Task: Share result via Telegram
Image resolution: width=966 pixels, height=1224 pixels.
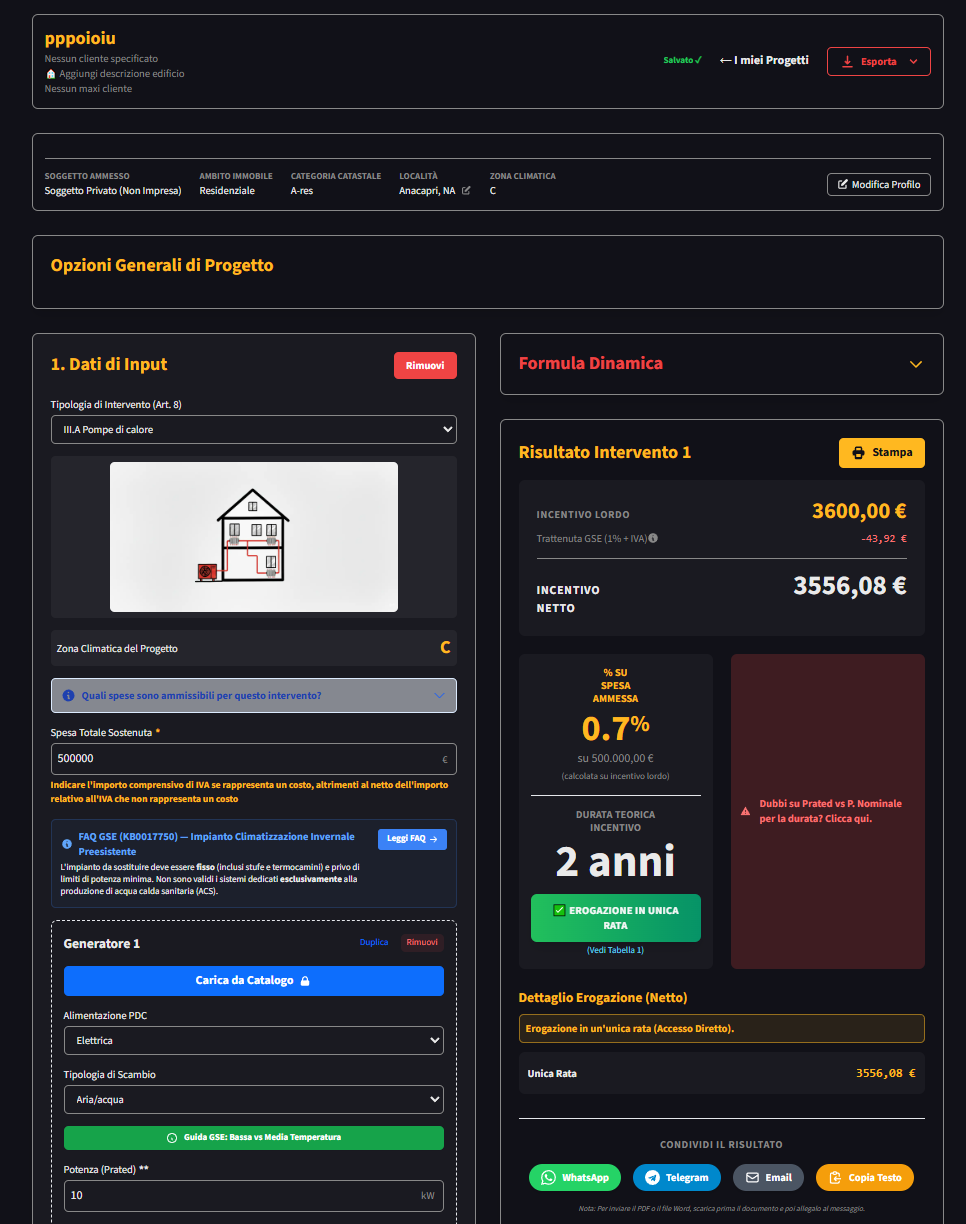Action: pos(677,1177)
